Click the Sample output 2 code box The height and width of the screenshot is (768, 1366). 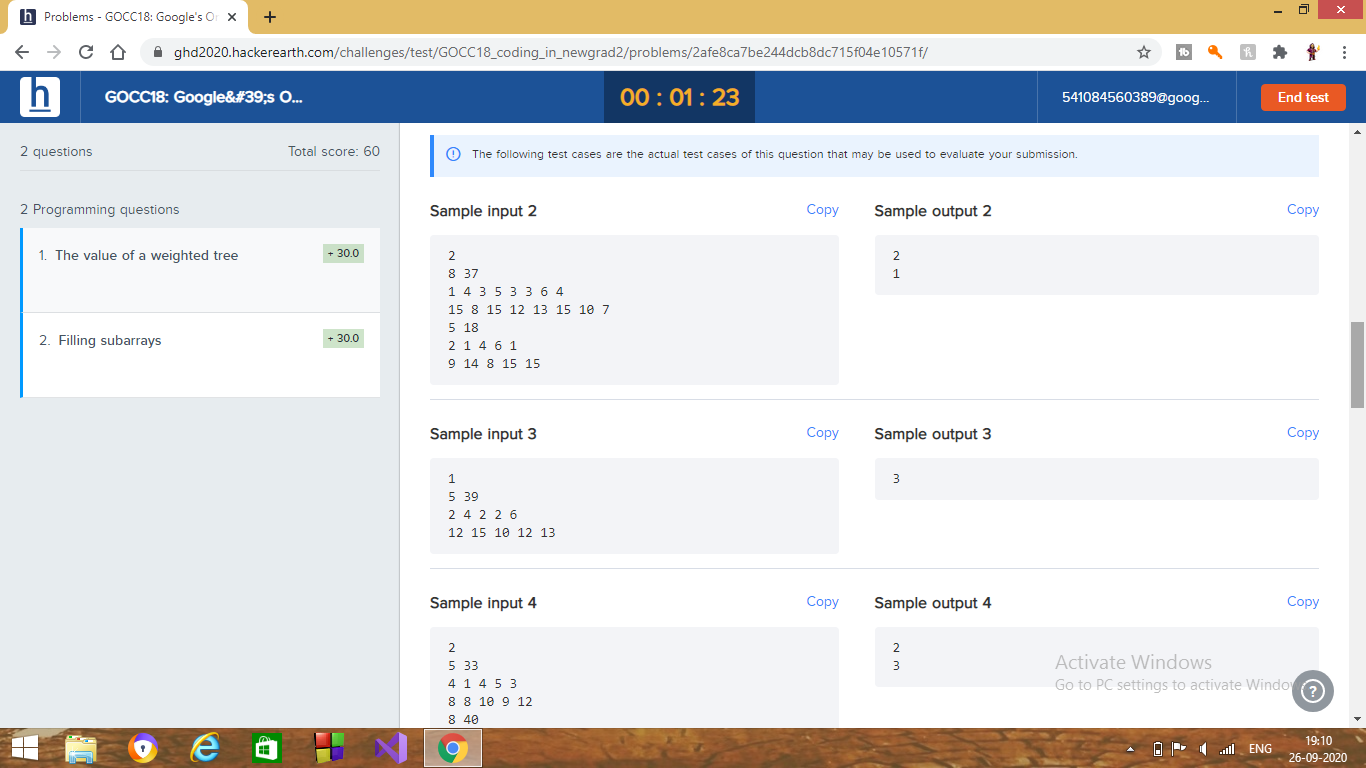[1096, 265]
